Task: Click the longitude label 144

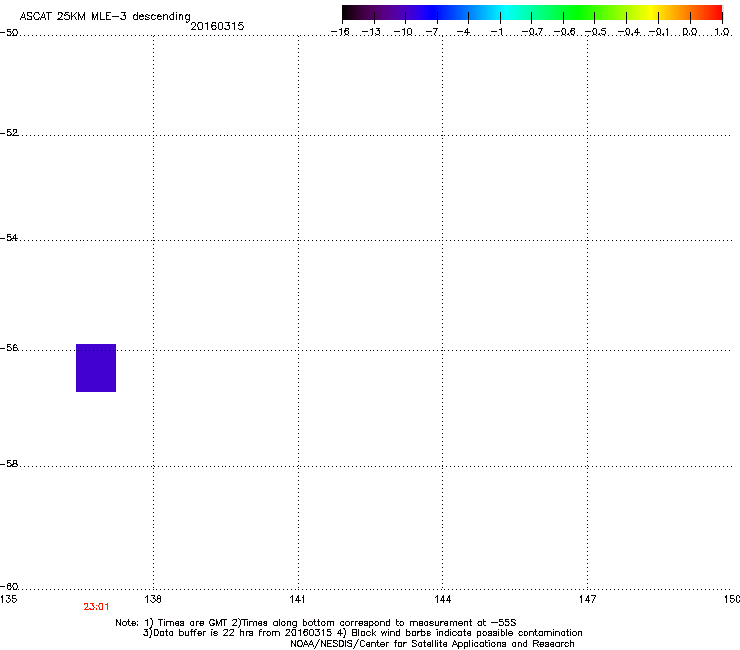Action: click(443, 599)
